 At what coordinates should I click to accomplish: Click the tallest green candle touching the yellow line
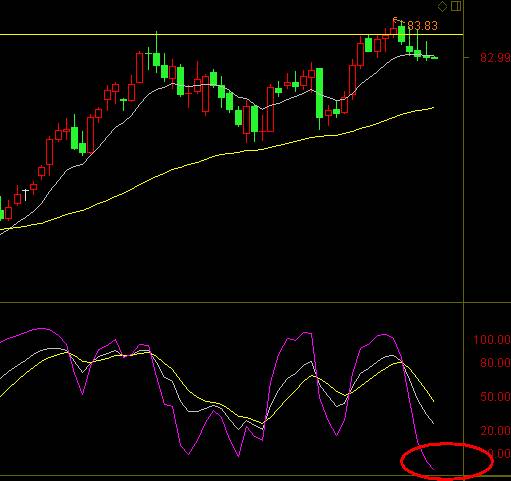pos(401,33)
